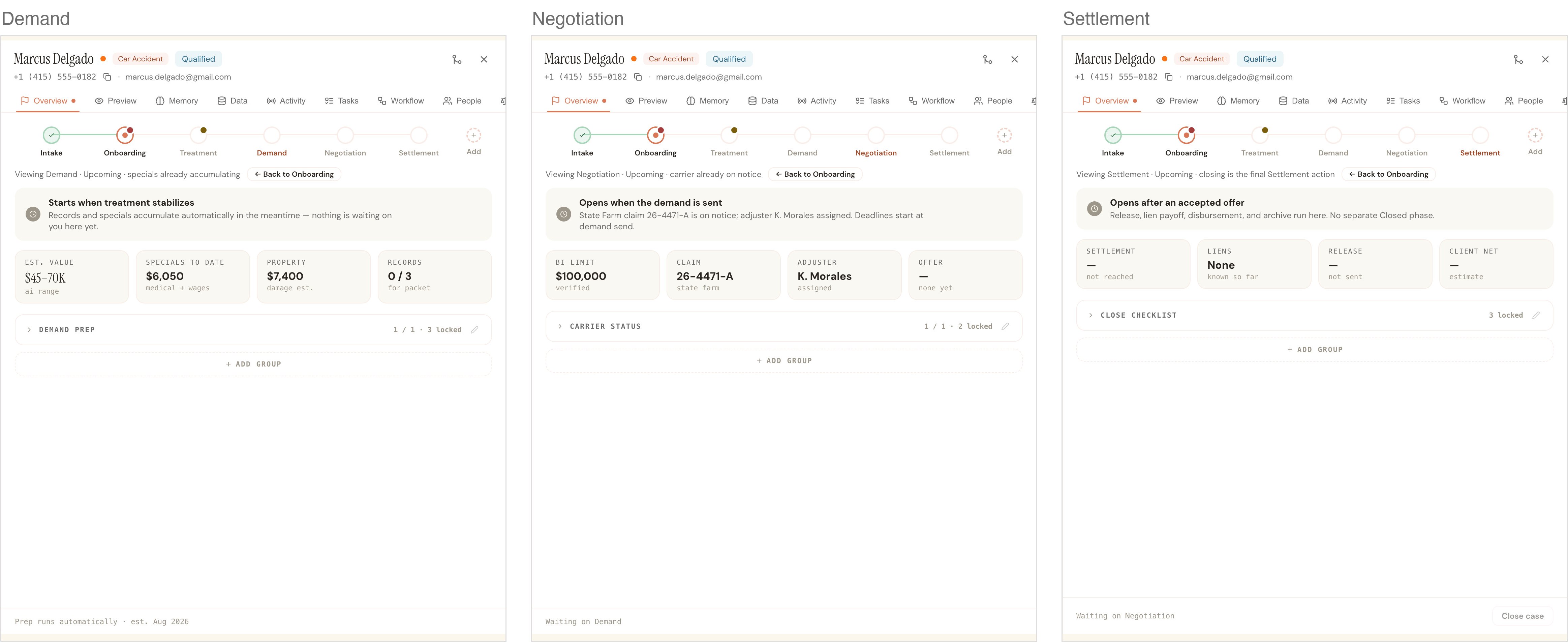Click the branch icon in Demand panel header

coord(457,59)
